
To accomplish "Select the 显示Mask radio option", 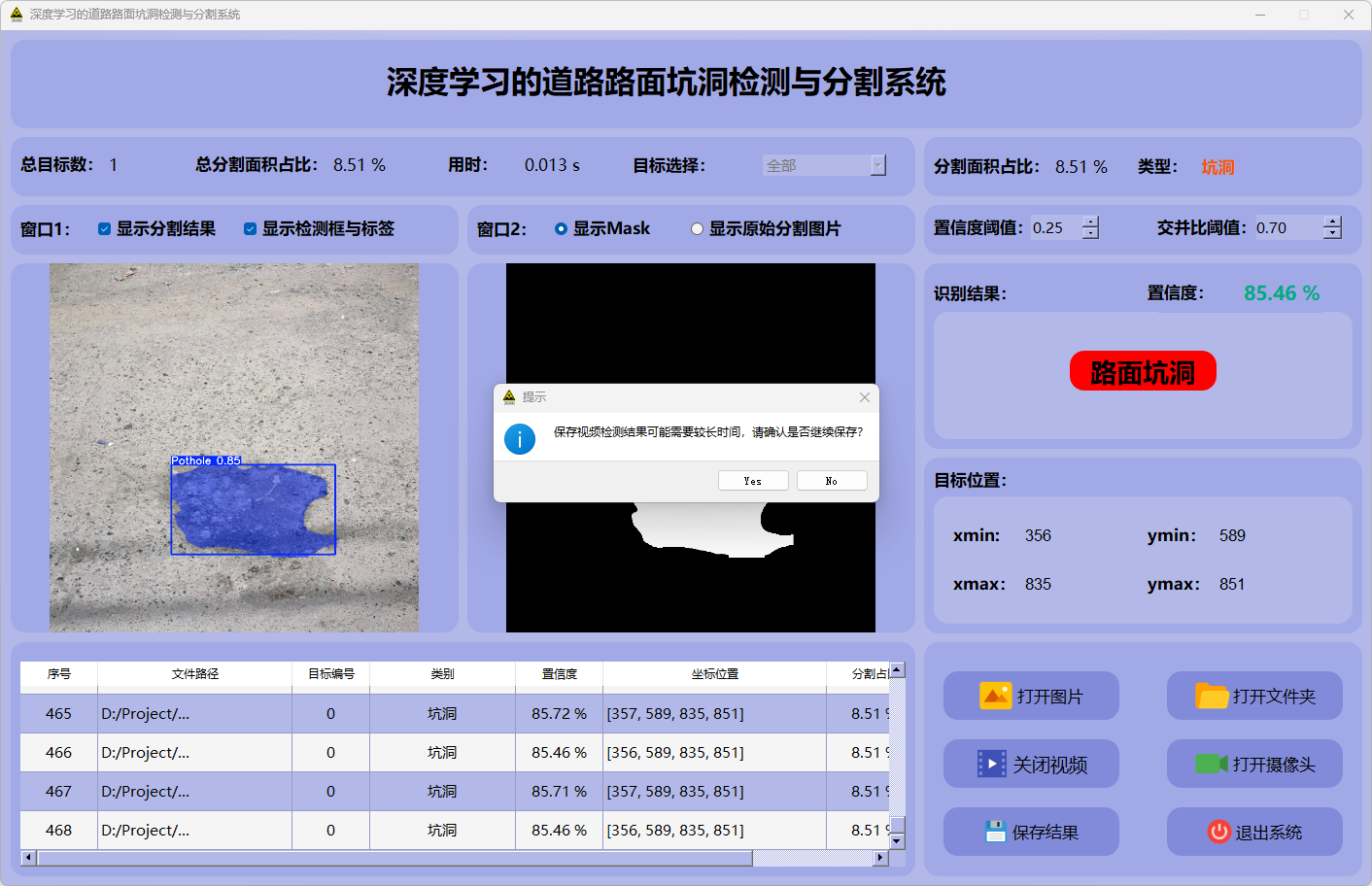I will tap(561, 229).
